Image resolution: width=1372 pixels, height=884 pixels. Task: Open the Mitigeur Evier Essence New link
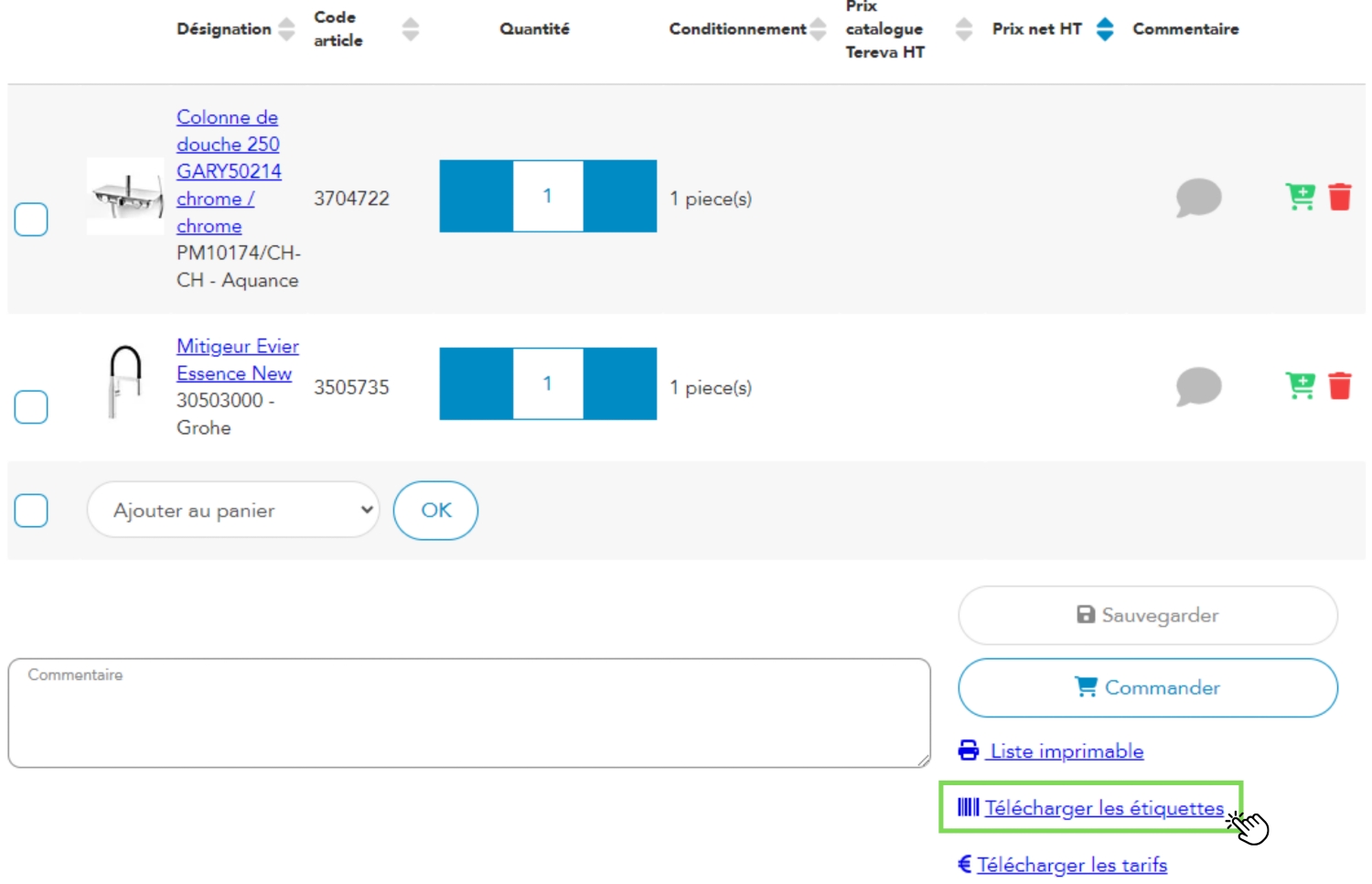(238, 360)
